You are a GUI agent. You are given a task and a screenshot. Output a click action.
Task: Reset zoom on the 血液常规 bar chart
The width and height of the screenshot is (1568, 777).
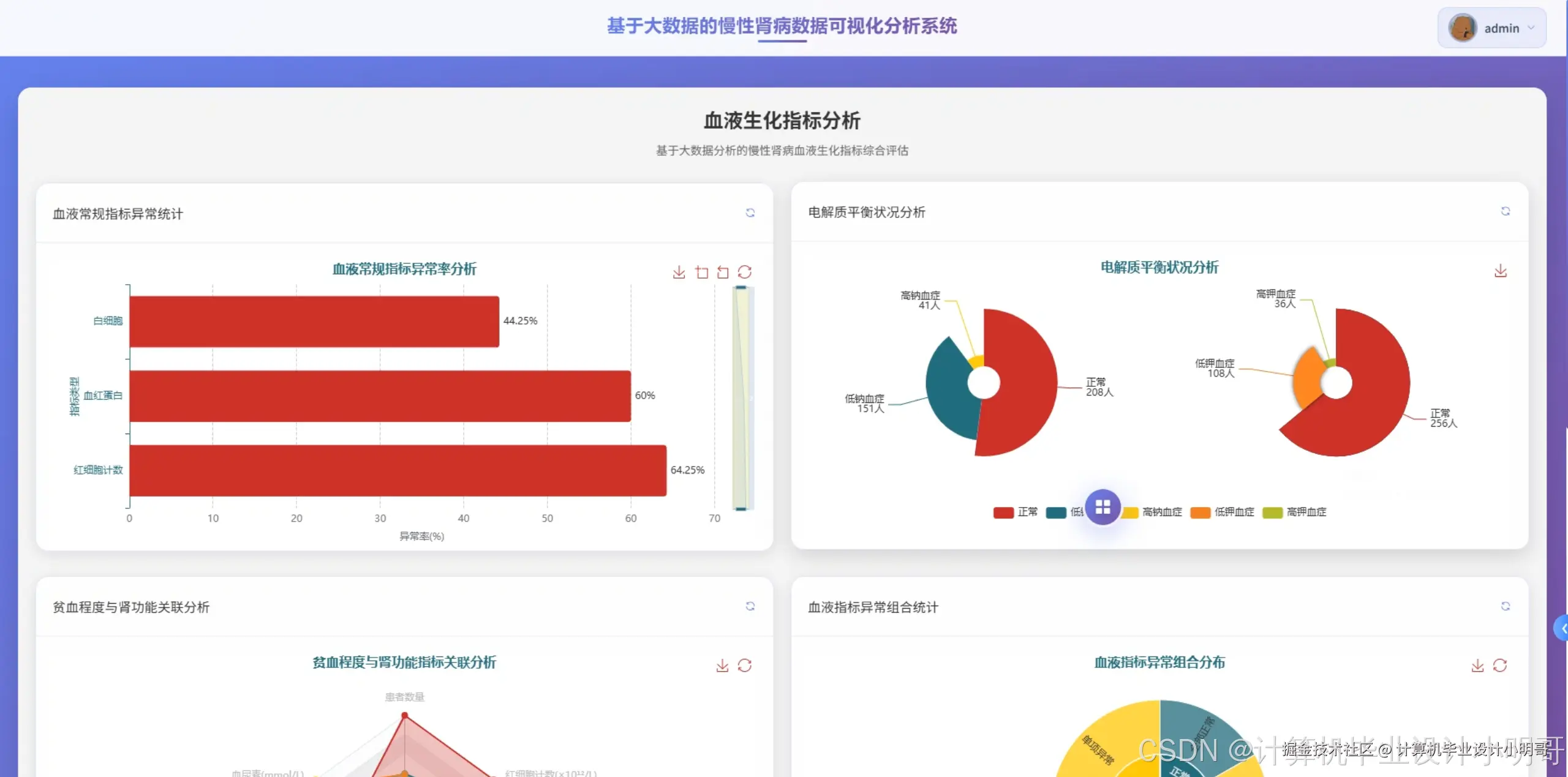click(723, 273)
